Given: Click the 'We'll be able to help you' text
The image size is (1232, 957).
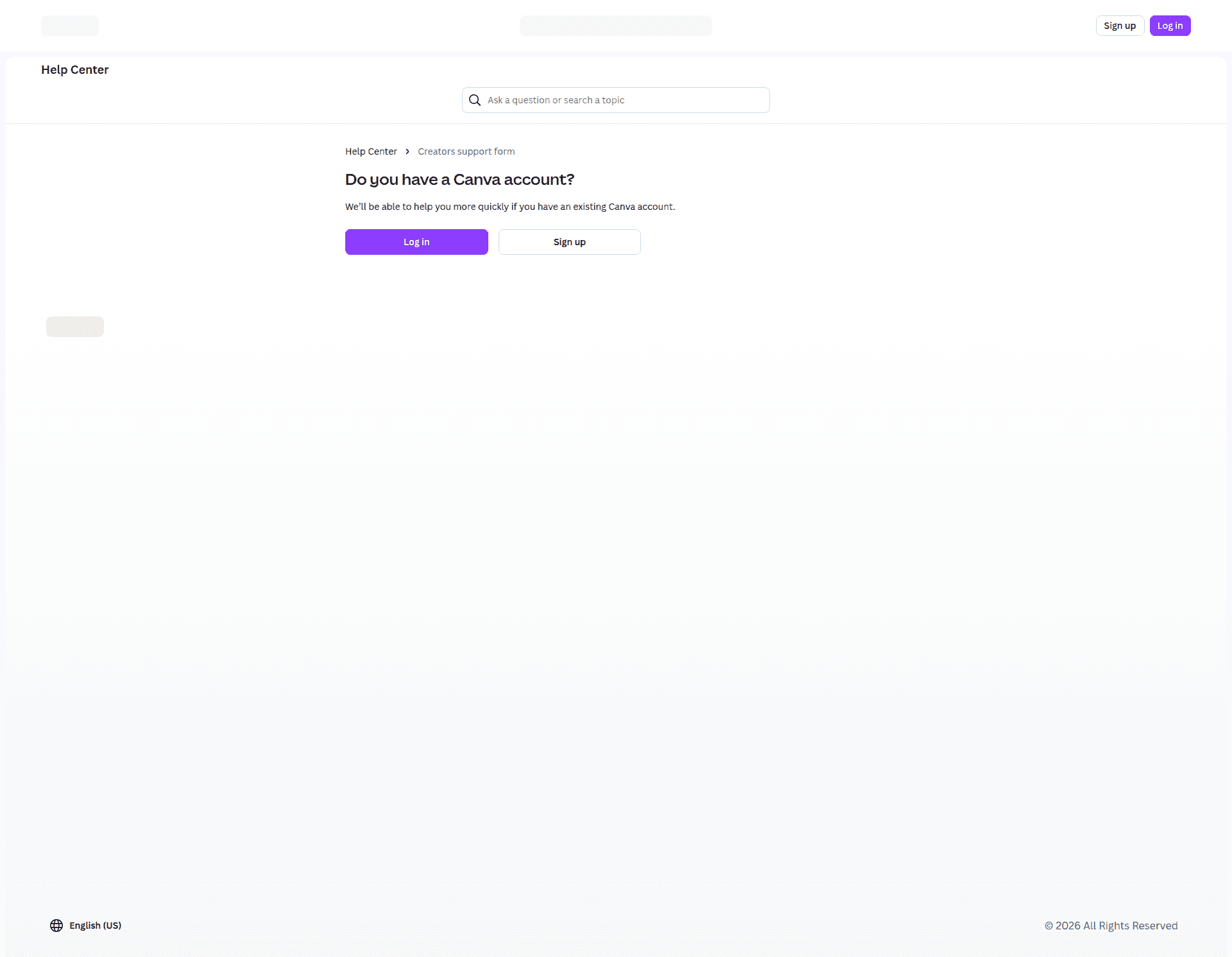Looking at the screenshot, I should (510, 207).
